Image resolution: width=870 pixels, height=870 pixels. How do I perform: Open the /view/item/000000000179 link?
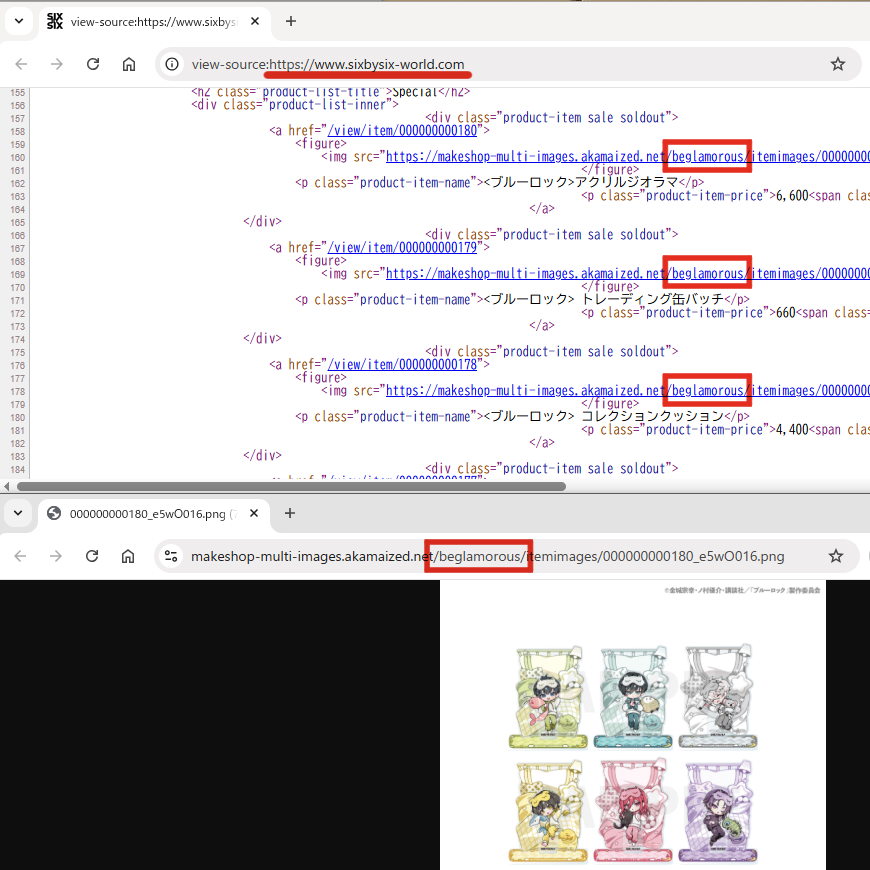(402, 247)
